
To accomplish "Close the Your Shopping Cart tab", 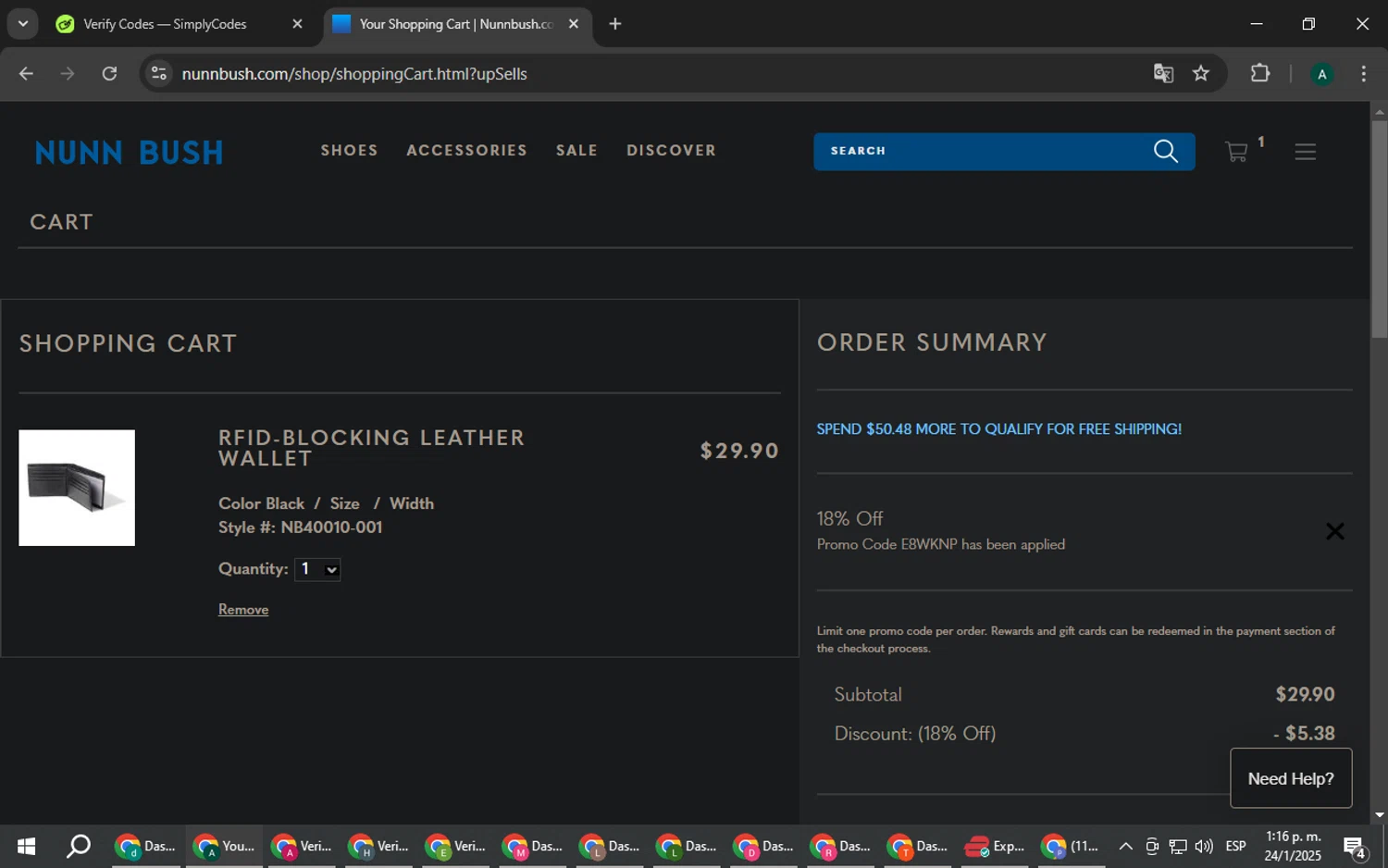I will [x=574, y=24].
